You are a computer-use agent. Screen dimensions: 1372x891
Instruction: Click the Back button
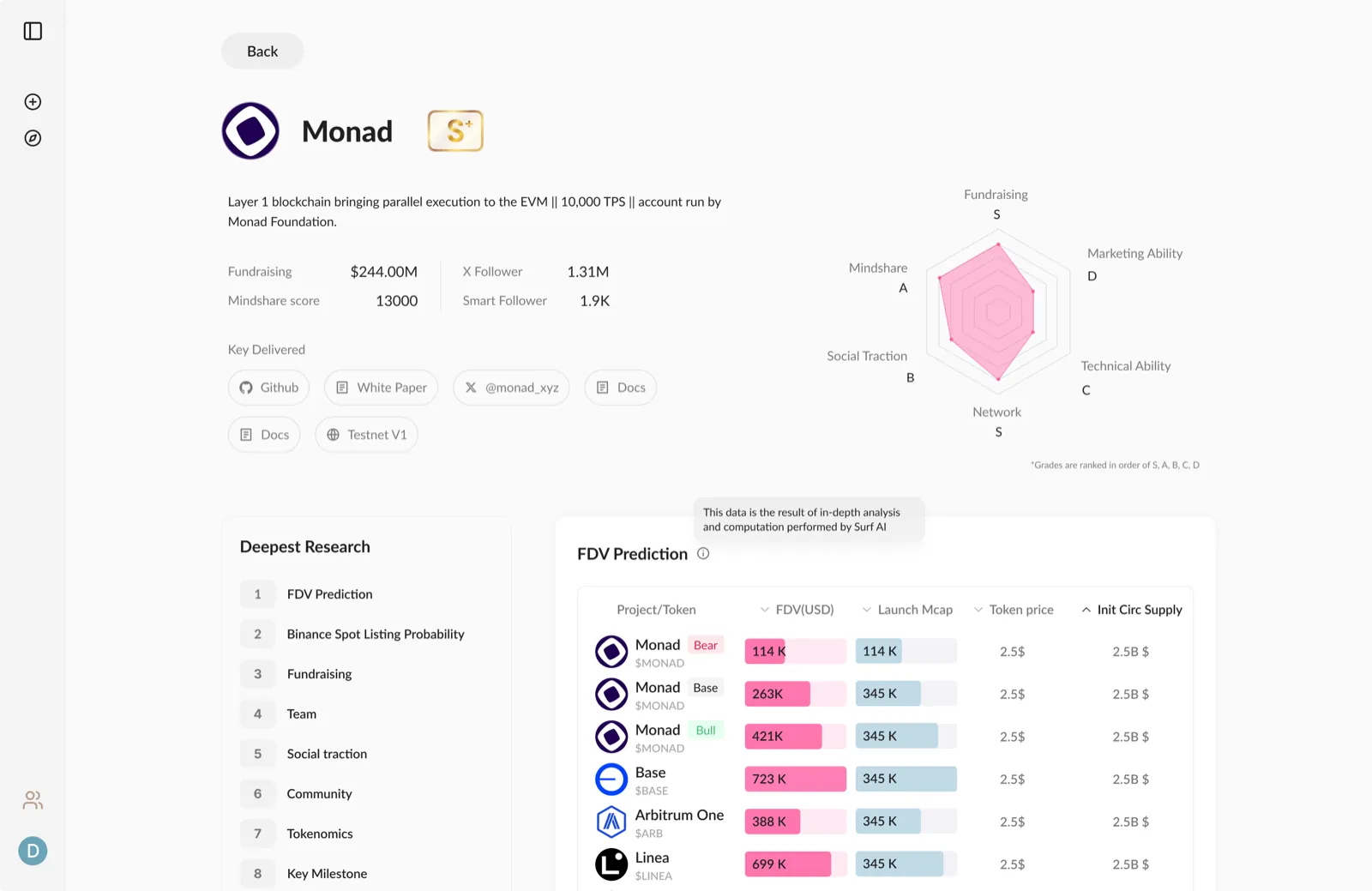262,51
